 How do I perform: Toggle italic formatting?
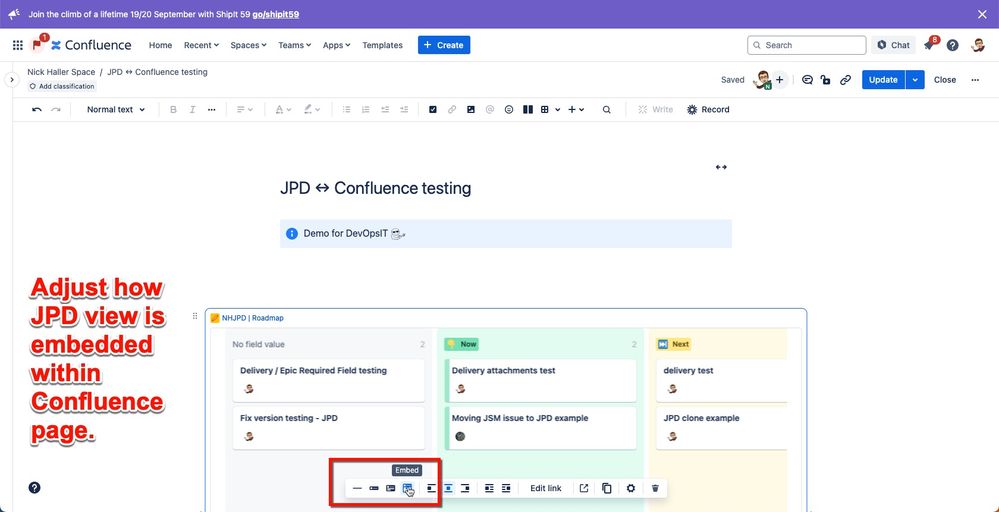[192, 110]
